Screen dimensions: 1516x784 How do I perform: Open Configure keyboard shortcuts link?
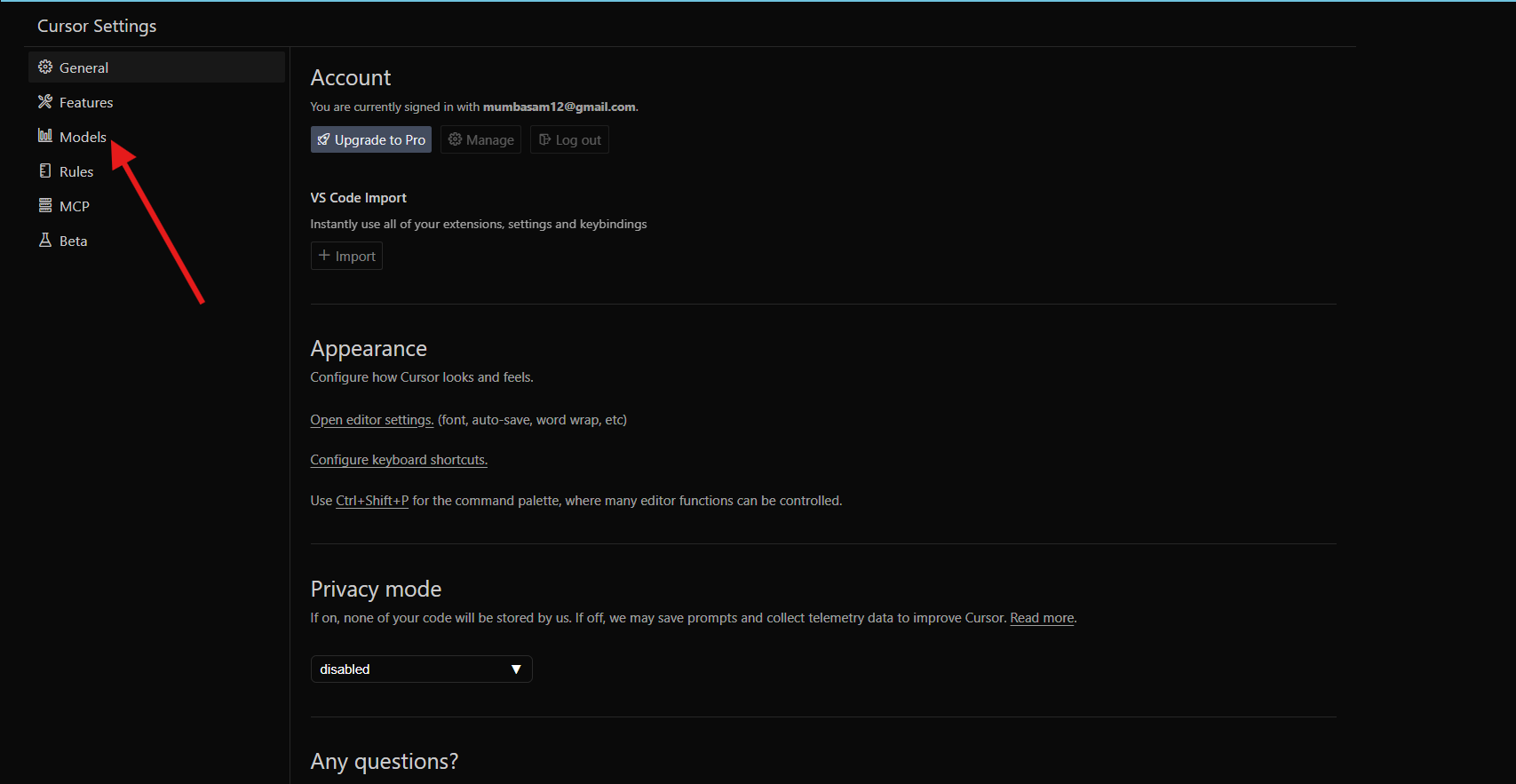pos(399,460)
